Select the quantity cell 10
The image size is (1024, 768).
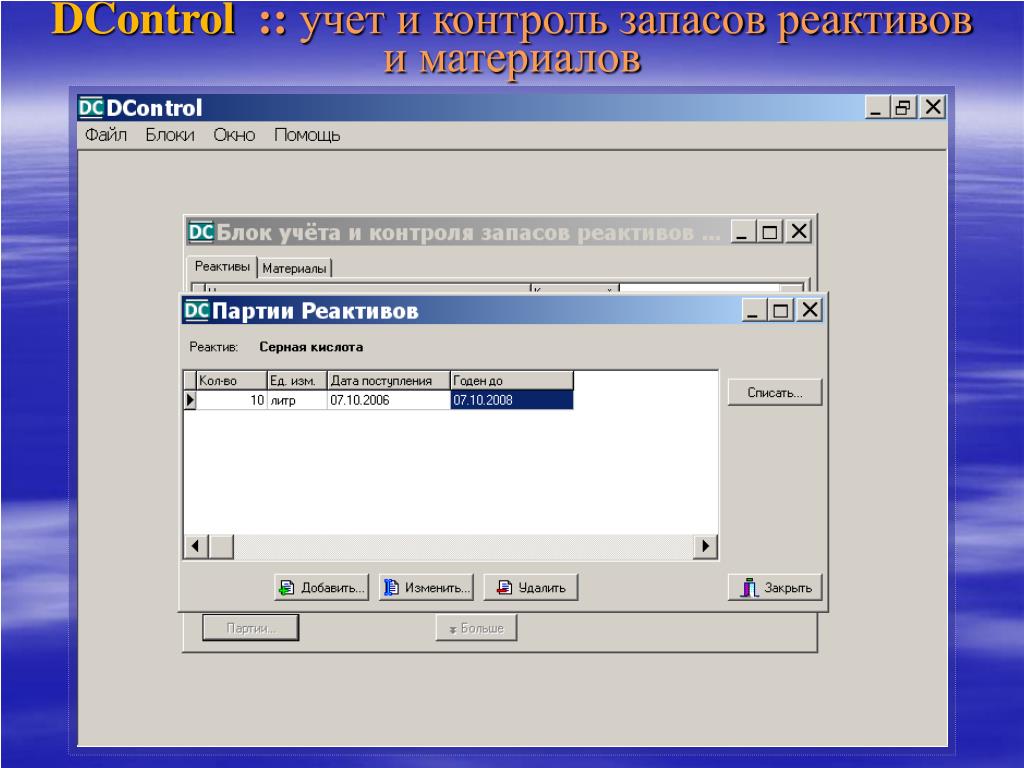point(232,400)
